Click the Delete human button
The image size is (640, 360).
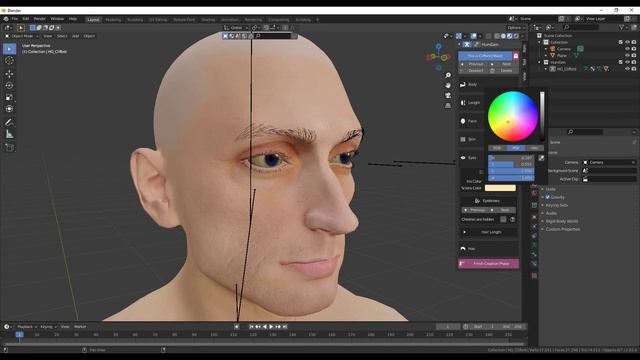[503, 71]
